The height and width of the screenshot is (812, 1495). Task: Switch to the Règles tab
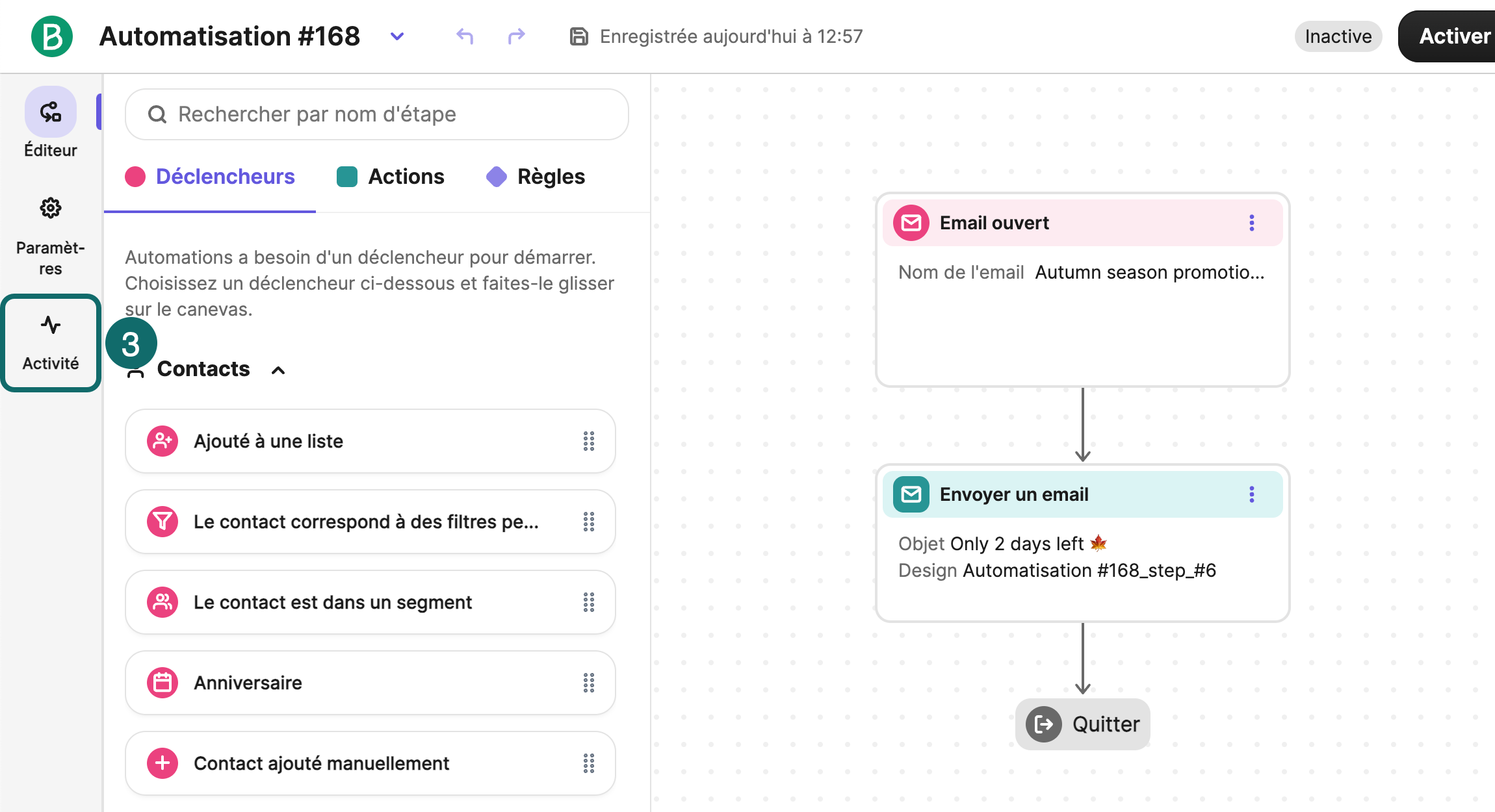click(x=536, y=177)
